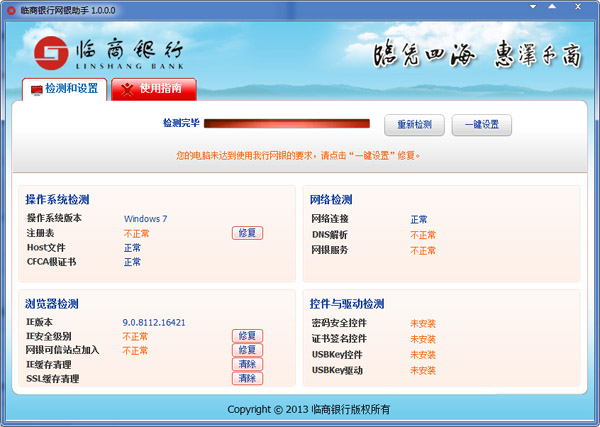Click the IE版本 label
The image size is (600, 427).
click(39, 322)
